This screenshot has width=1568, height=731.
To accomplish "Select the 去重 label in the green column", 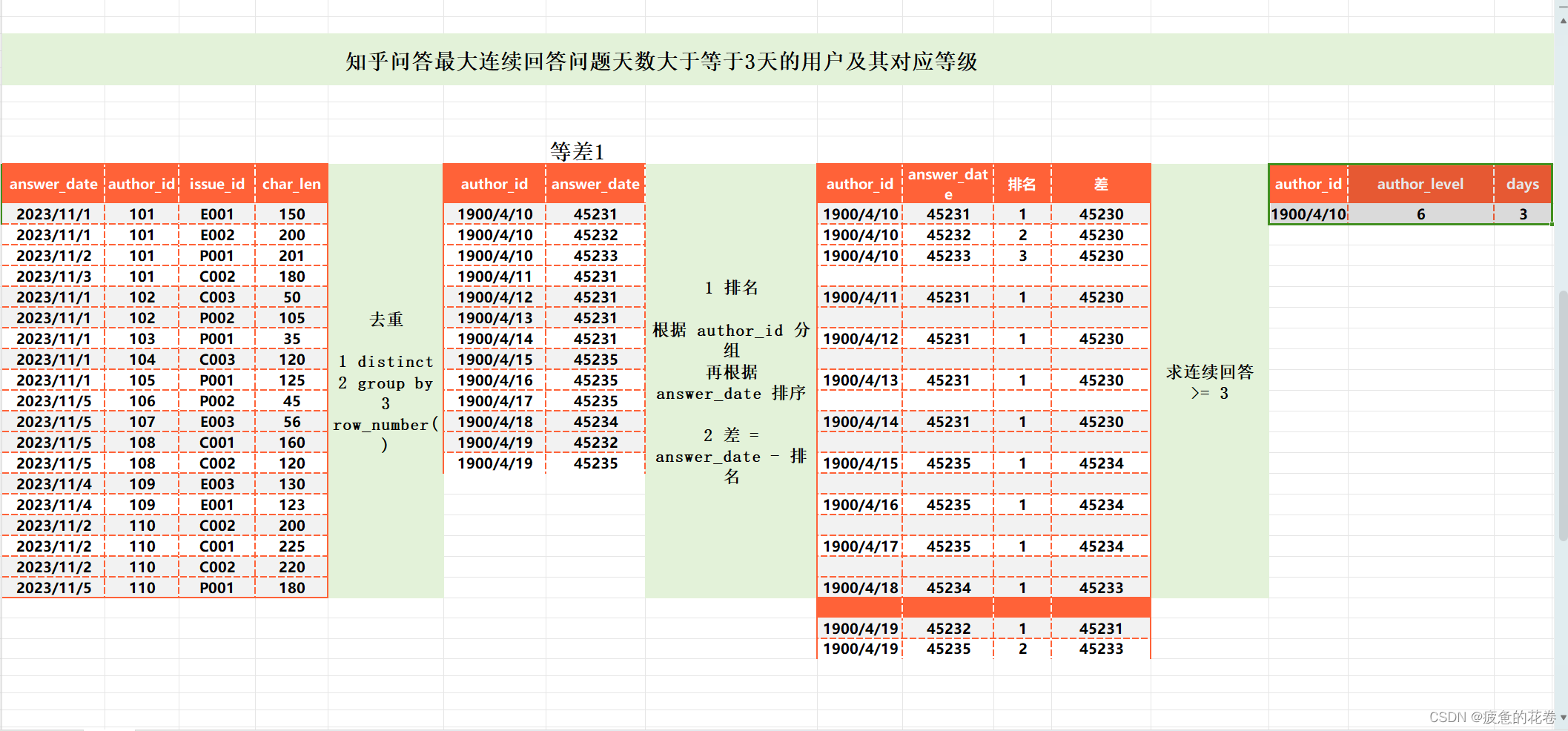I will 386,320.
